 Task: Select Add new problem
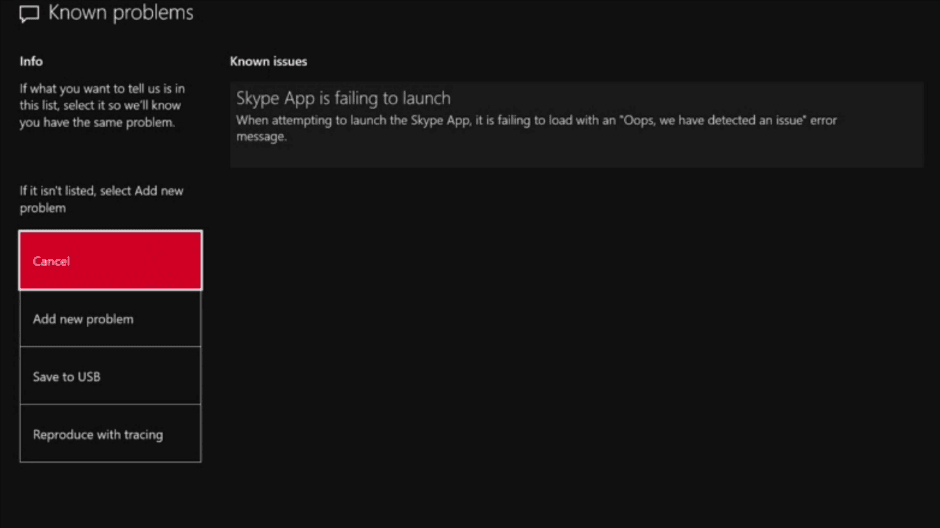110,319
